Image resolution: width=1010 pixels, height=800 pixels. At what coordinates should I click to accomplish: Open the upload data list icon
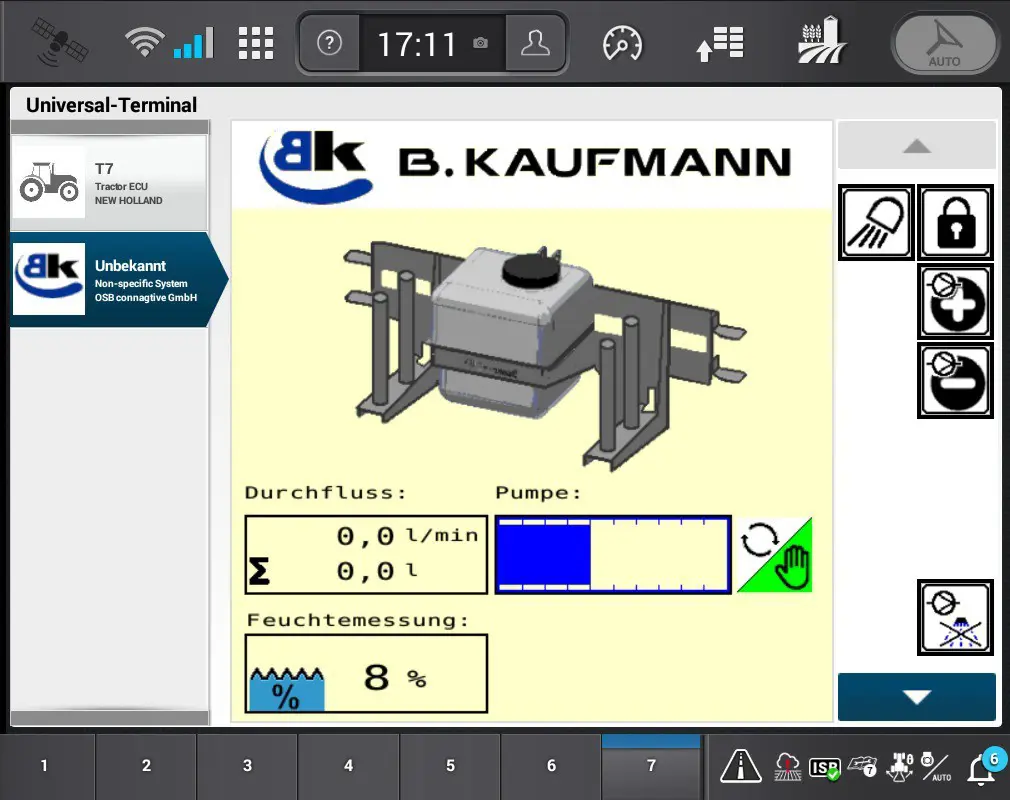720,44
